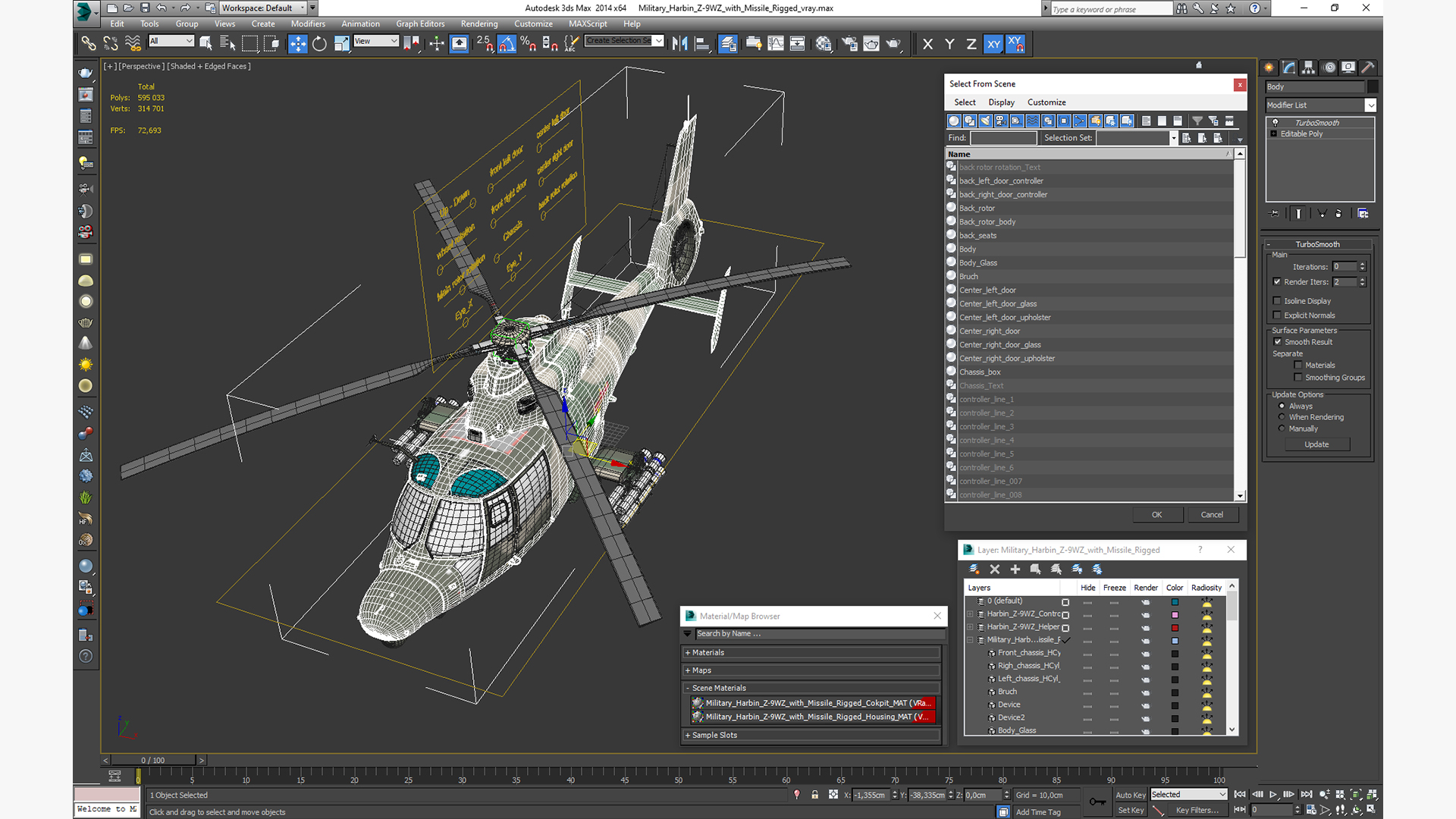Open the Hierarchy panel tab icon
Image resolution: width=1456 pixels, height=819 pixels.
[x=1308, y=67]
